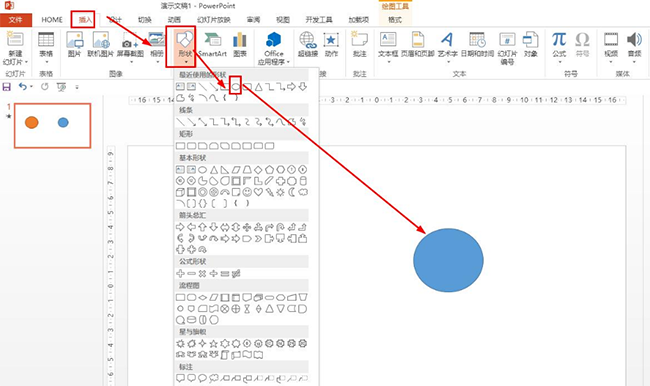Click the action star icon
The image size is (650, 386).
point(331,40)
